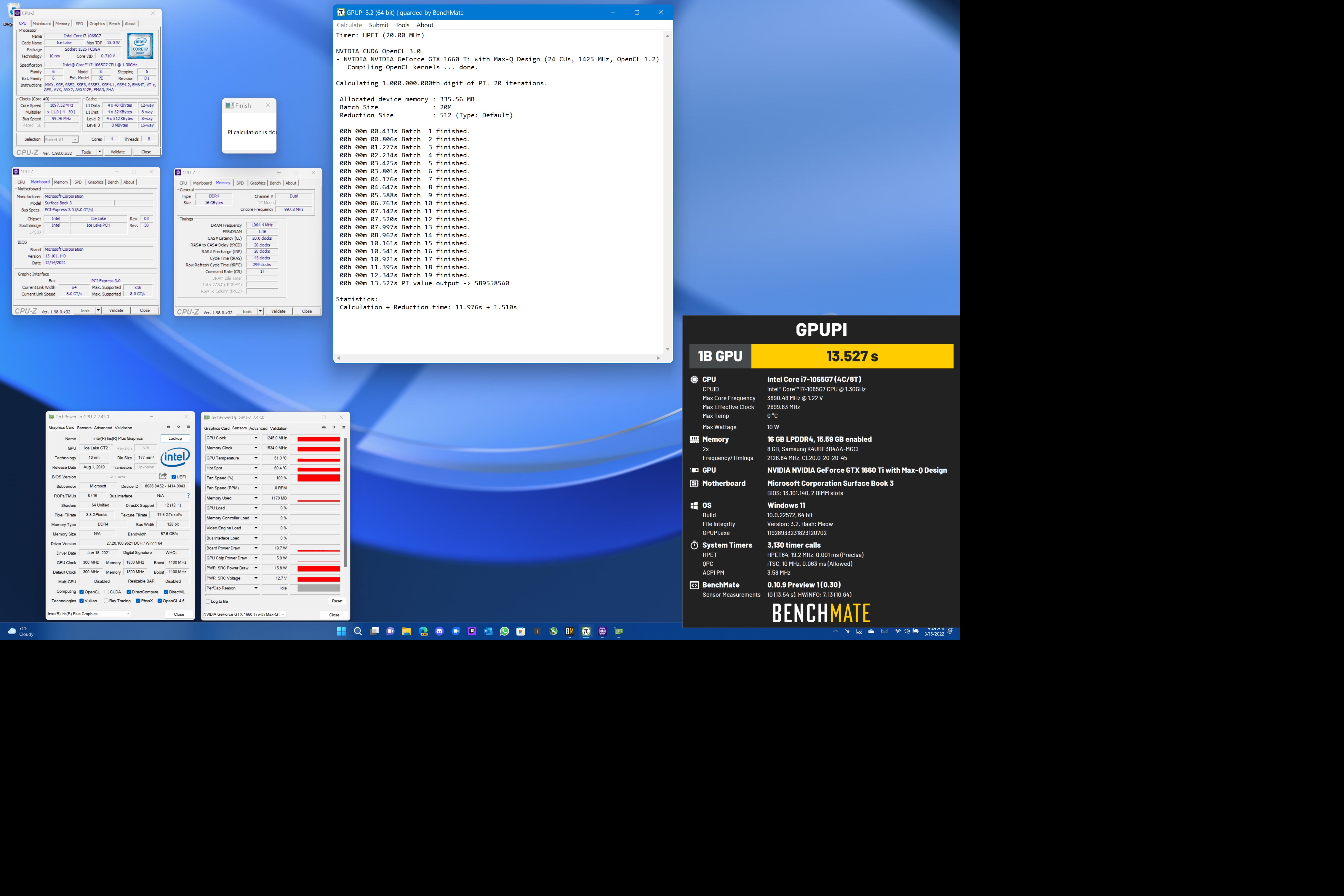
Task: Open Outlook from the taskbar
Action: [488, 631]
